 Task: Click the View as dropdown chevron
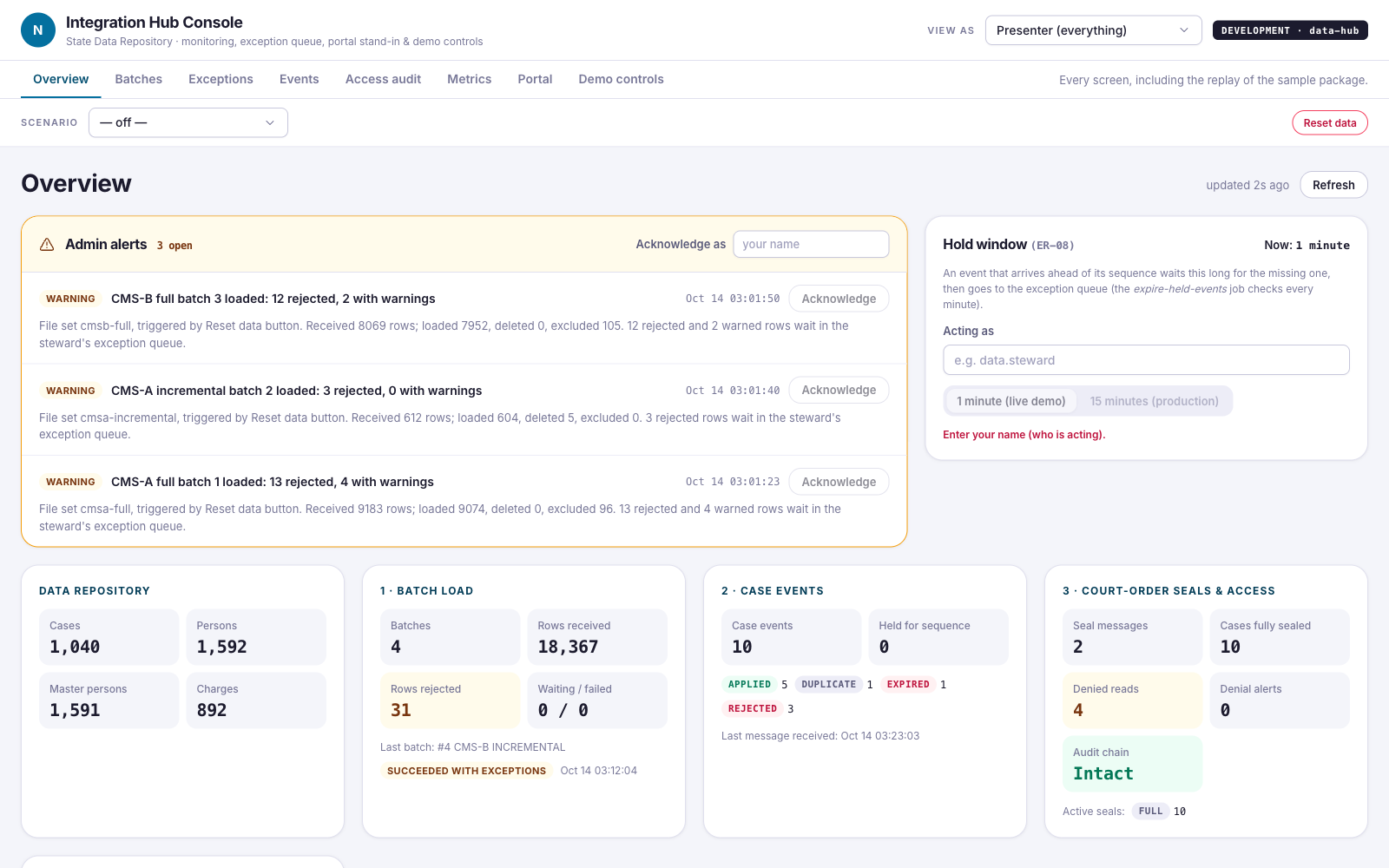coord(1184,30)
